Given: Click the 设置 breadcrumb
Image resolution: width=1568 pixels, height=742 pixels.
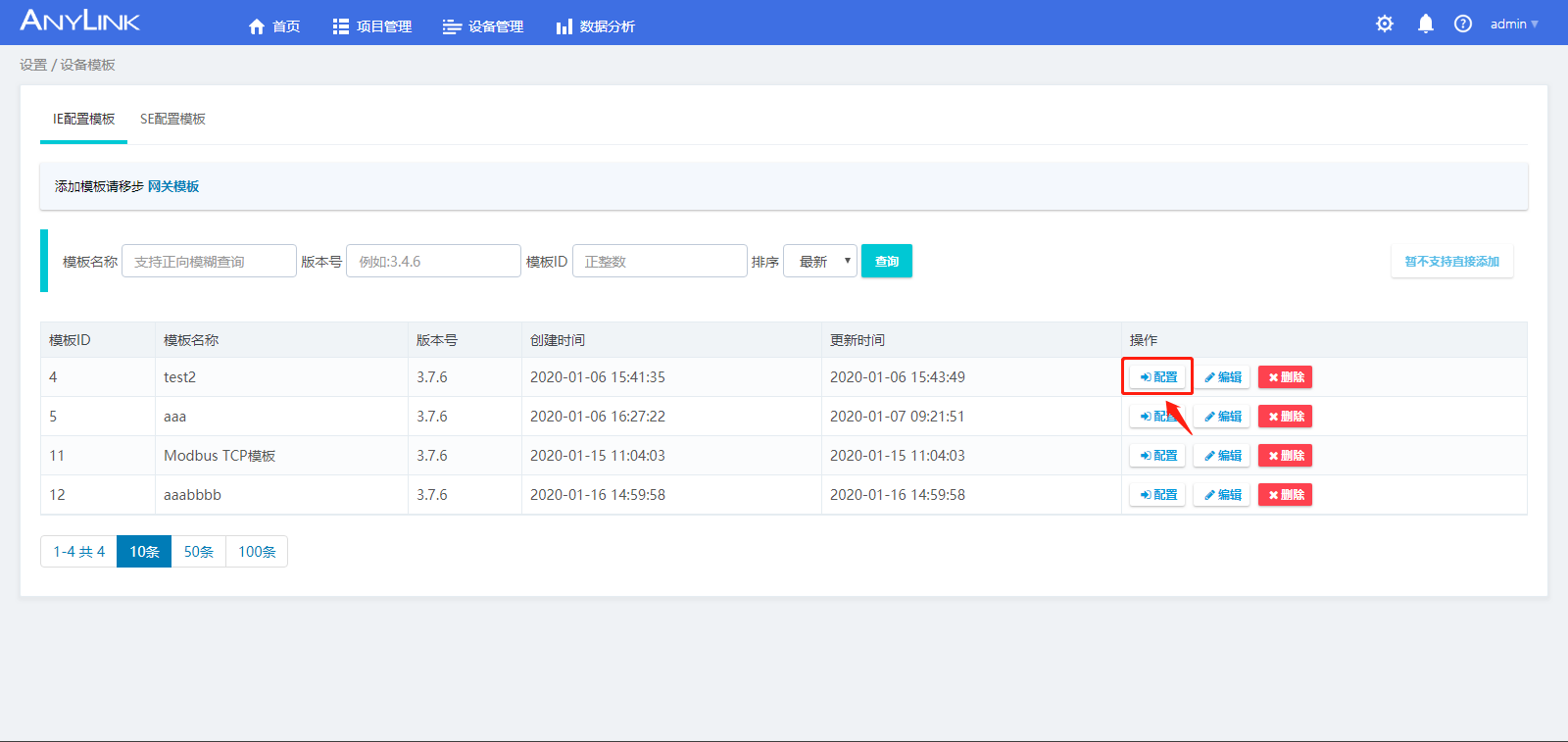Looking at the screenshot, I should (x=33, y=65).
